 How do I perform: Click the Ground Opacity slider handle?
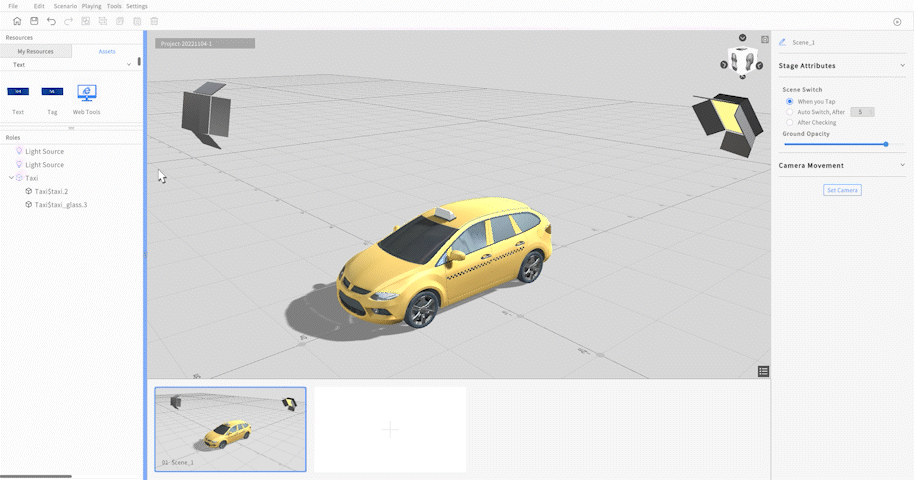coord(886,144)
